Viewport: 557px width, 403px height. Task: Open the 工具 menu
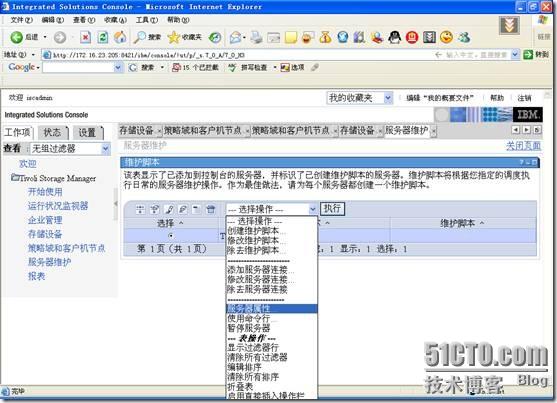click(x=147, y=20)
